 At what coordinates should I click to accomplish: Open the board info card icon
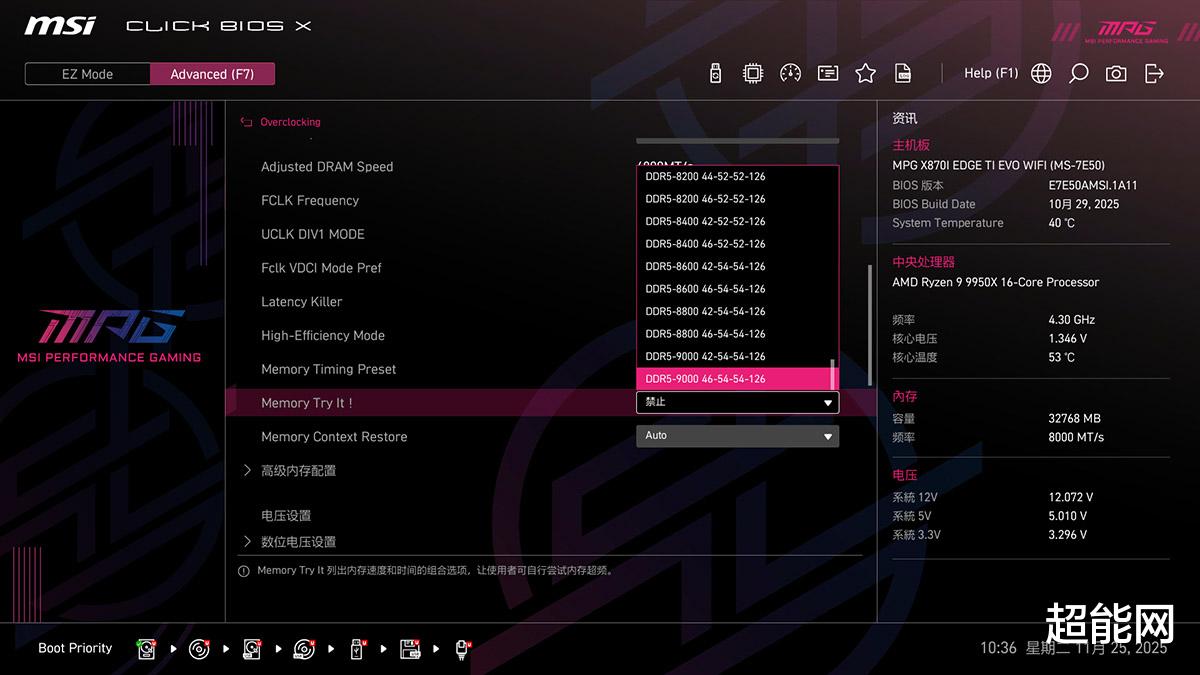(828, 73)
